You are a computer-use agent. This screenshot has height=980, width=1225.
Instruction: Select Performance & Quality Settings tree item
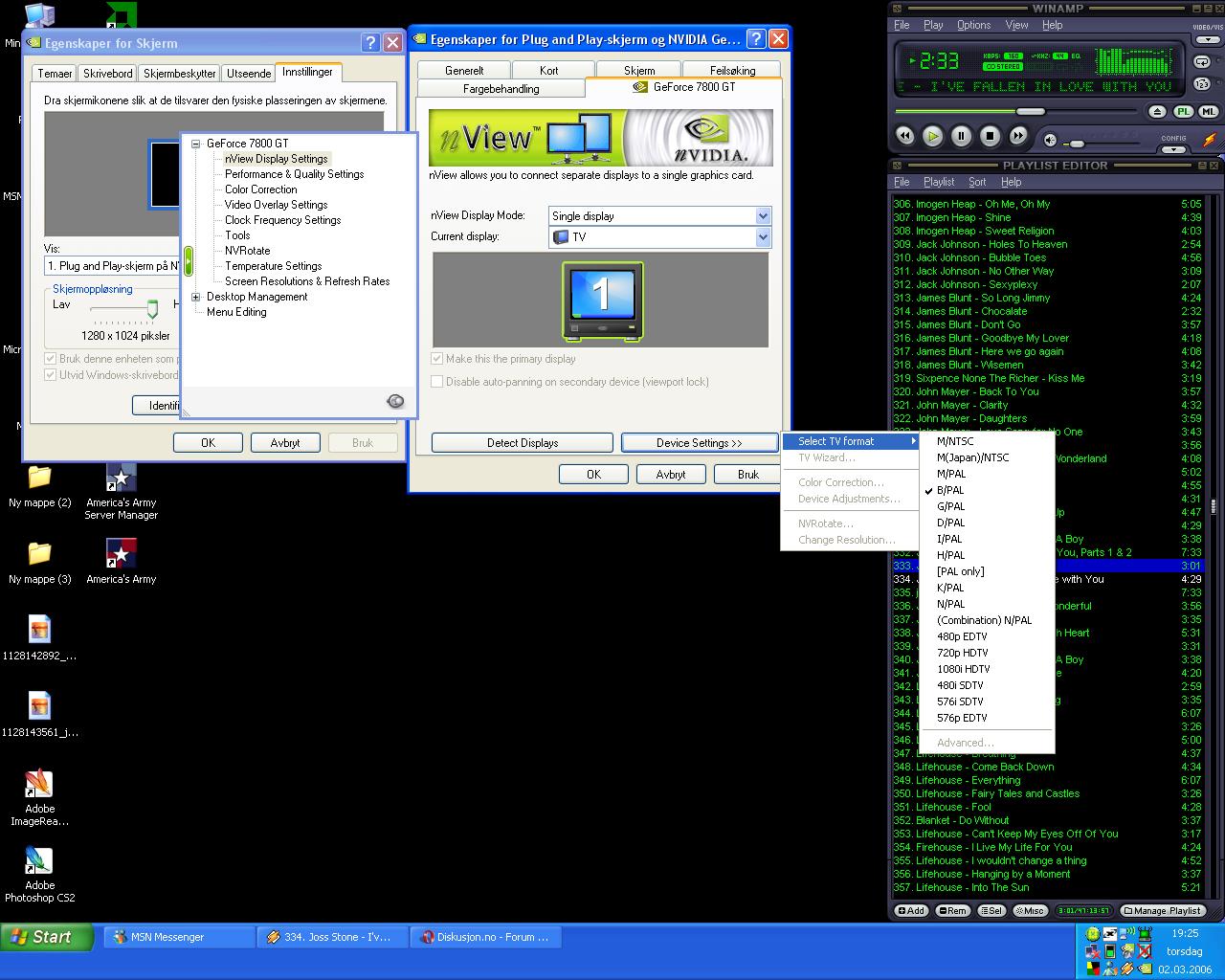[294, 174]
